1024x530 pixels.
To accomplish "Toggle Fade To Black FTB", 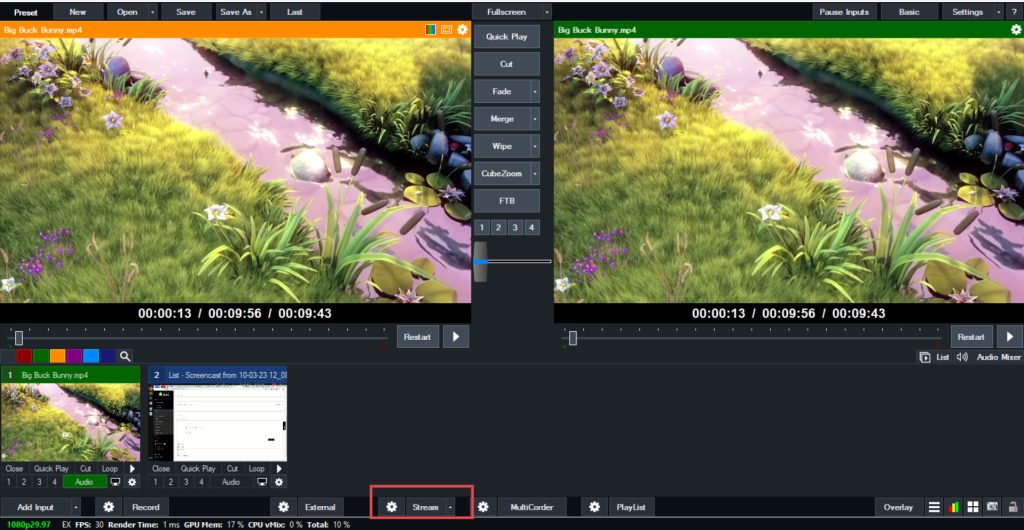I will (507, 201).
